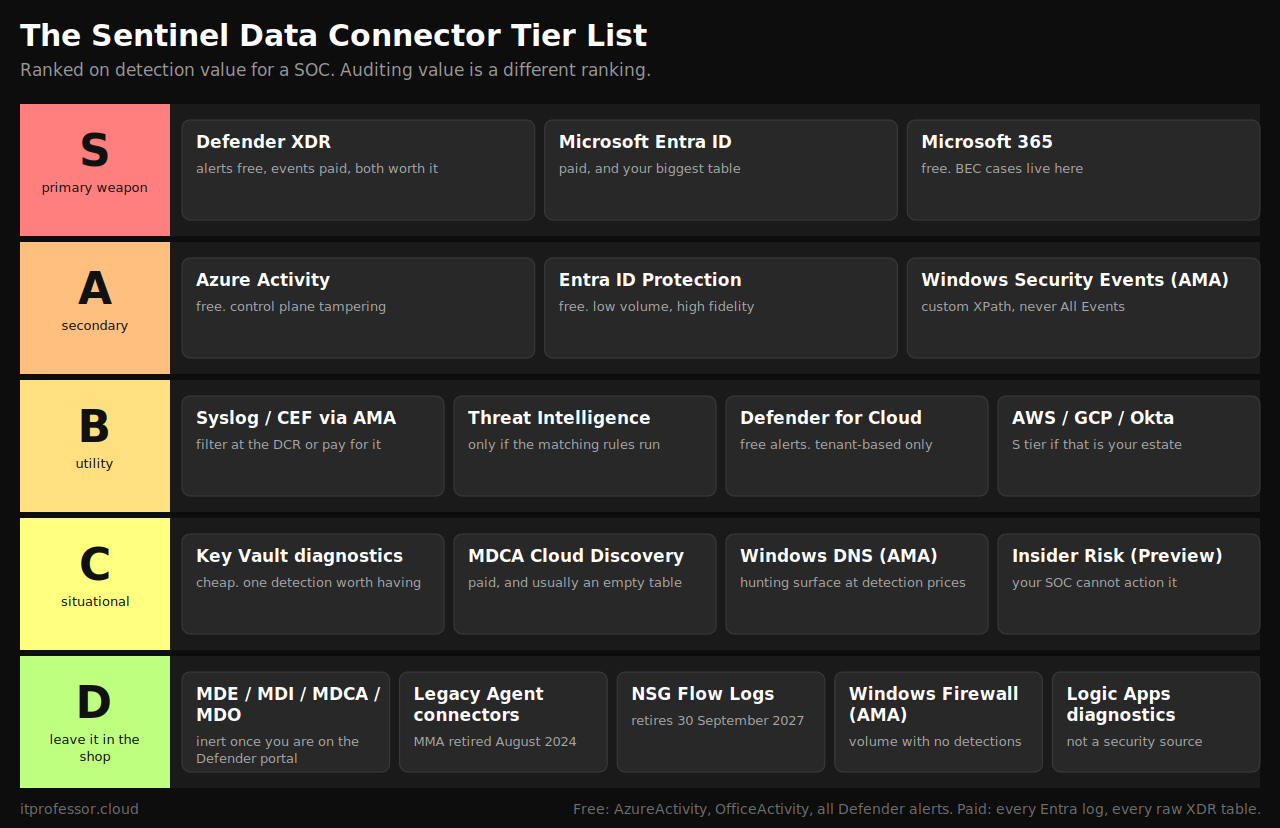This screenshot has height=828, width=1280.
Task: Select the Key Vault diagnostics card
Action: [313, 584]
